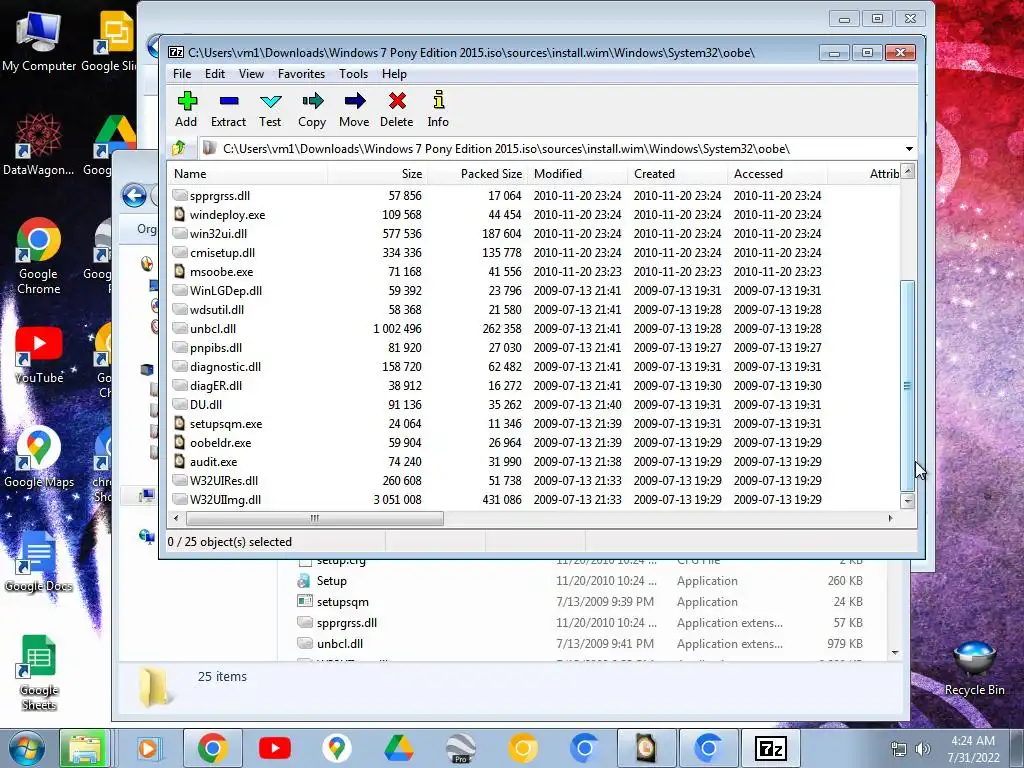
Task: Open Google Docs desktop shortcut
Action: point(39,562)
